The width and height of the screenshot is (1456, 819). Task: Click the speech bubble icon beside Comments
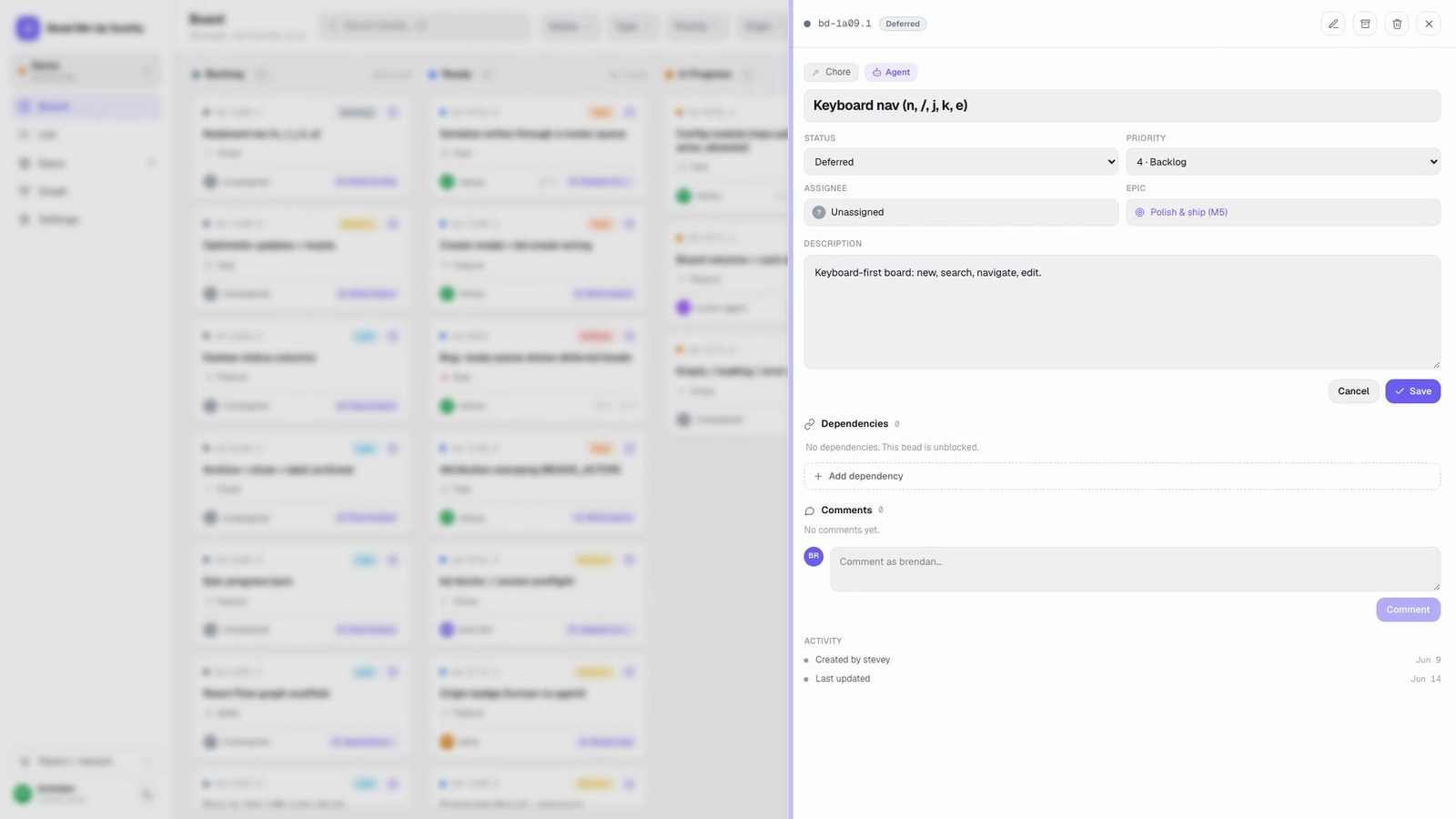point(810,511)
